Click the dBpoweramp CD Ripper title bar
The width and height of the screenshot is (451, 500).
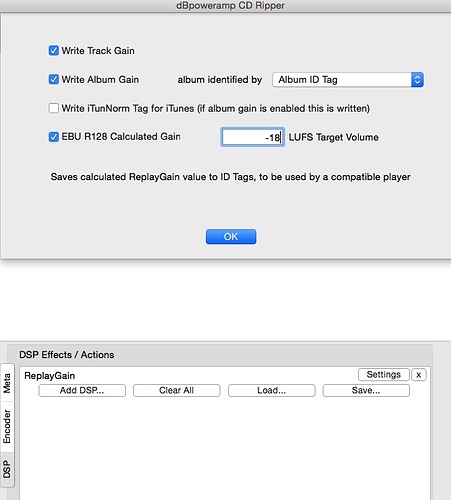coord(230,6)
